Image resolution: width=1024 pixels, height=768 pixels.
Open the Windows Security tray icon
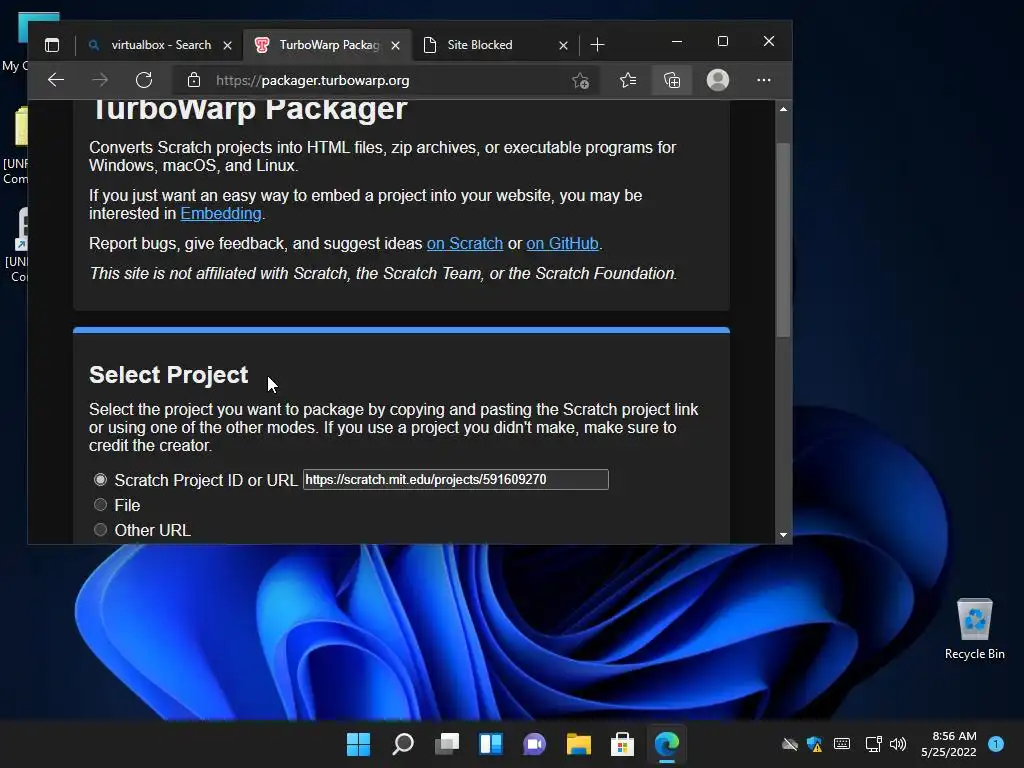(x=814, y=744)
